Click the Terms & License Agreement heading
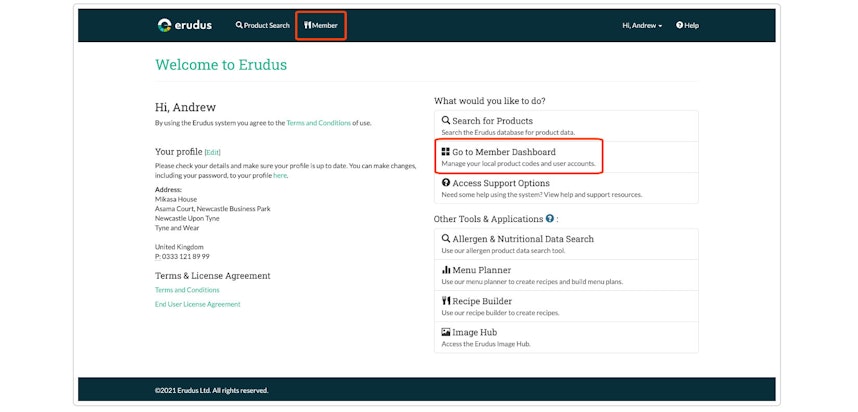This screenshot has width=858, height=412. [x=213, y=276]
